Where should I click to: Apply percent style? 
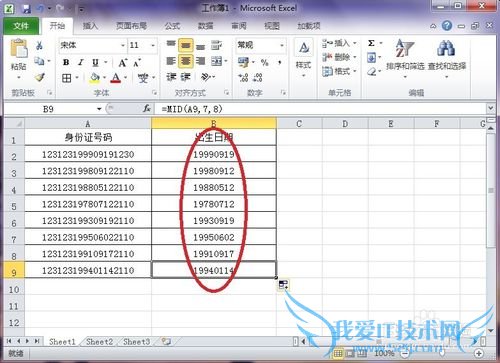click(264, 62)
